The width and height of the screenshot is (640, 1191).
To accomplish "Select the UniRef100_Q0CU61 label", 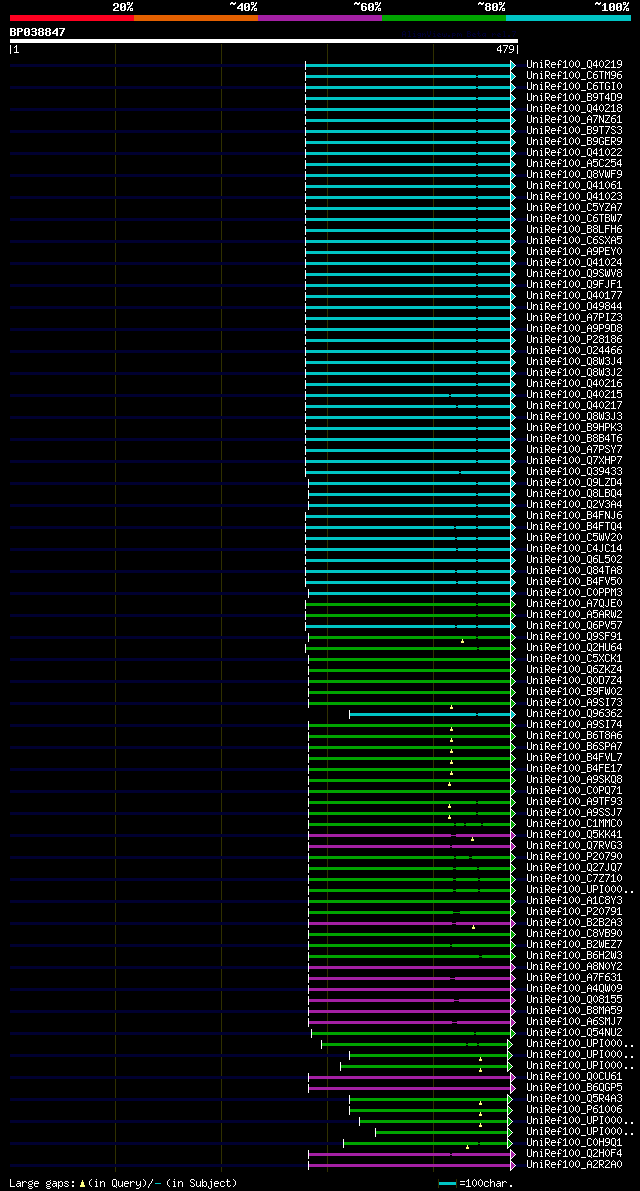I will [x=574, y=1078].
